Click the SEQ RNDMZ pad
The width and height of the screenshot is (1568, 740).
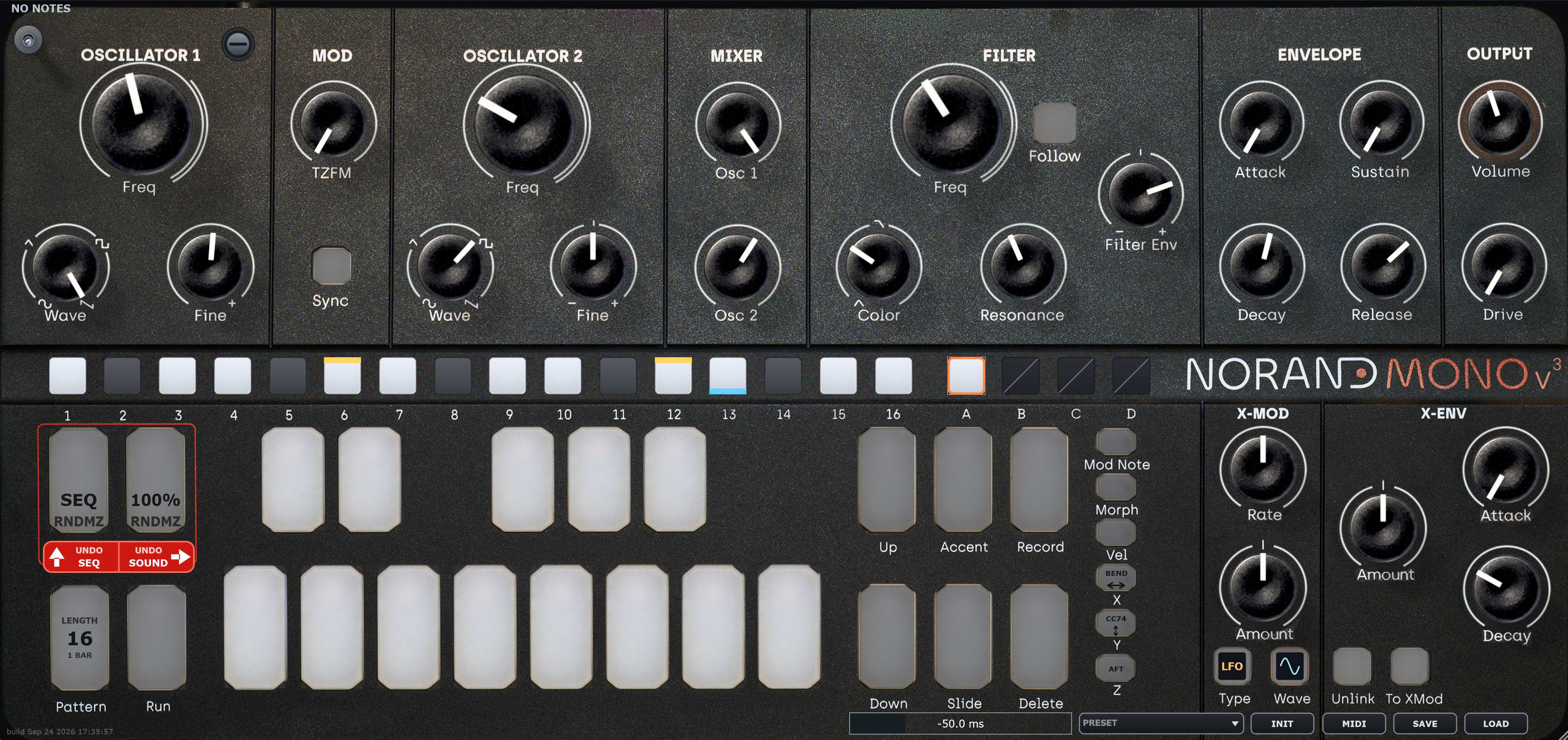click(x=78, y=480)
